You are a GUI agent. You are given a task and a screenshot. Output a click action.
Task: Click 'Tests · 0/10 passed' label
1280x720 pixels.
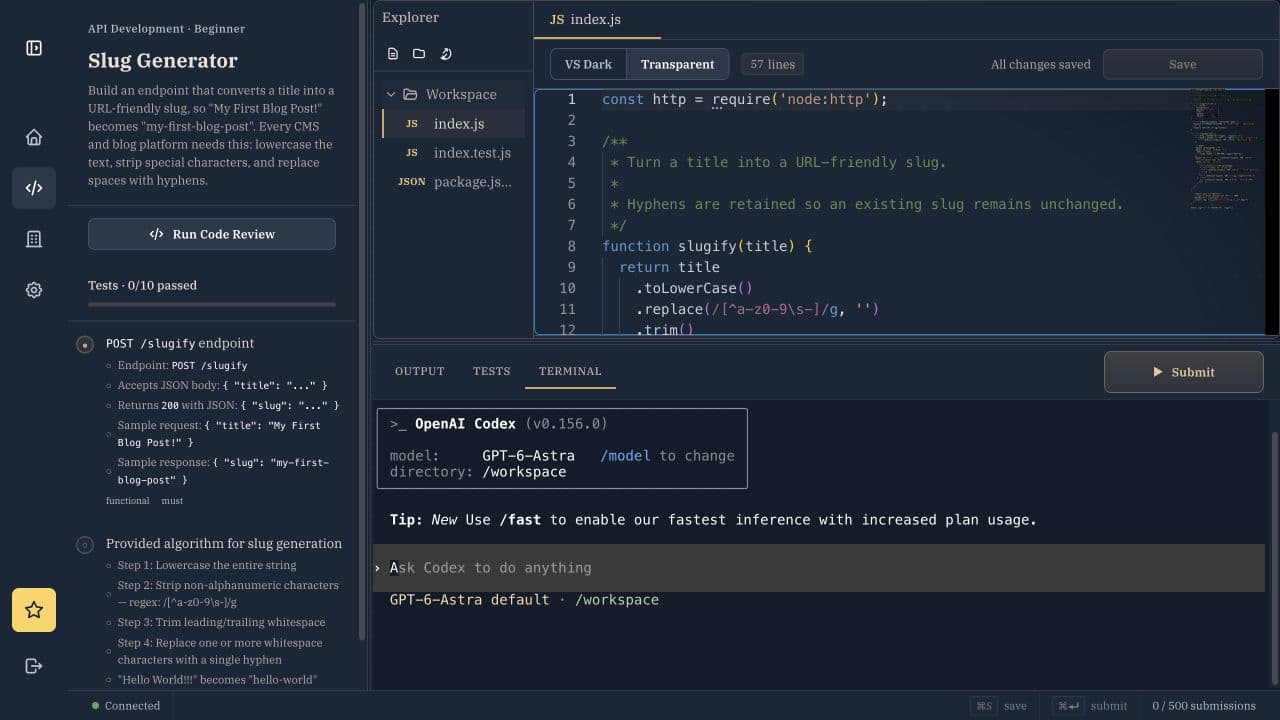[x=142, y=285]
